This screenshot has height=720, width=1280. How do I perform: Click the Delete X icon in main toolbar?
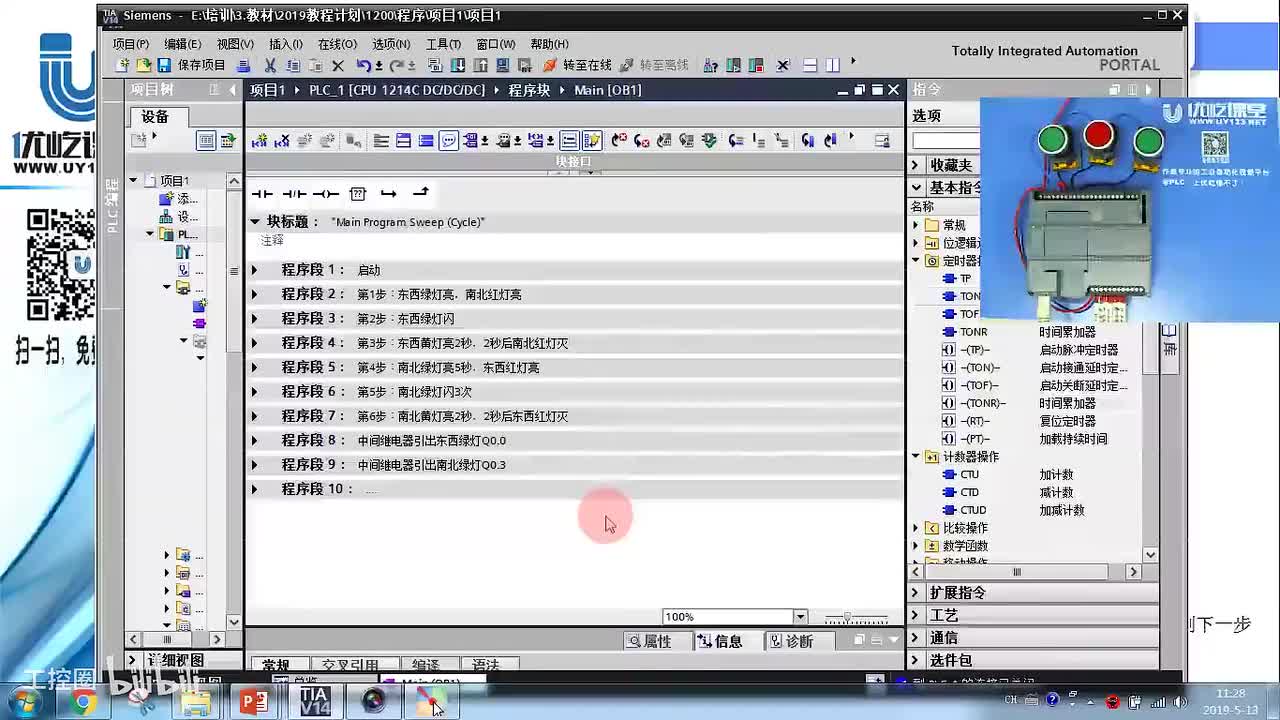[x=338, y=65]
